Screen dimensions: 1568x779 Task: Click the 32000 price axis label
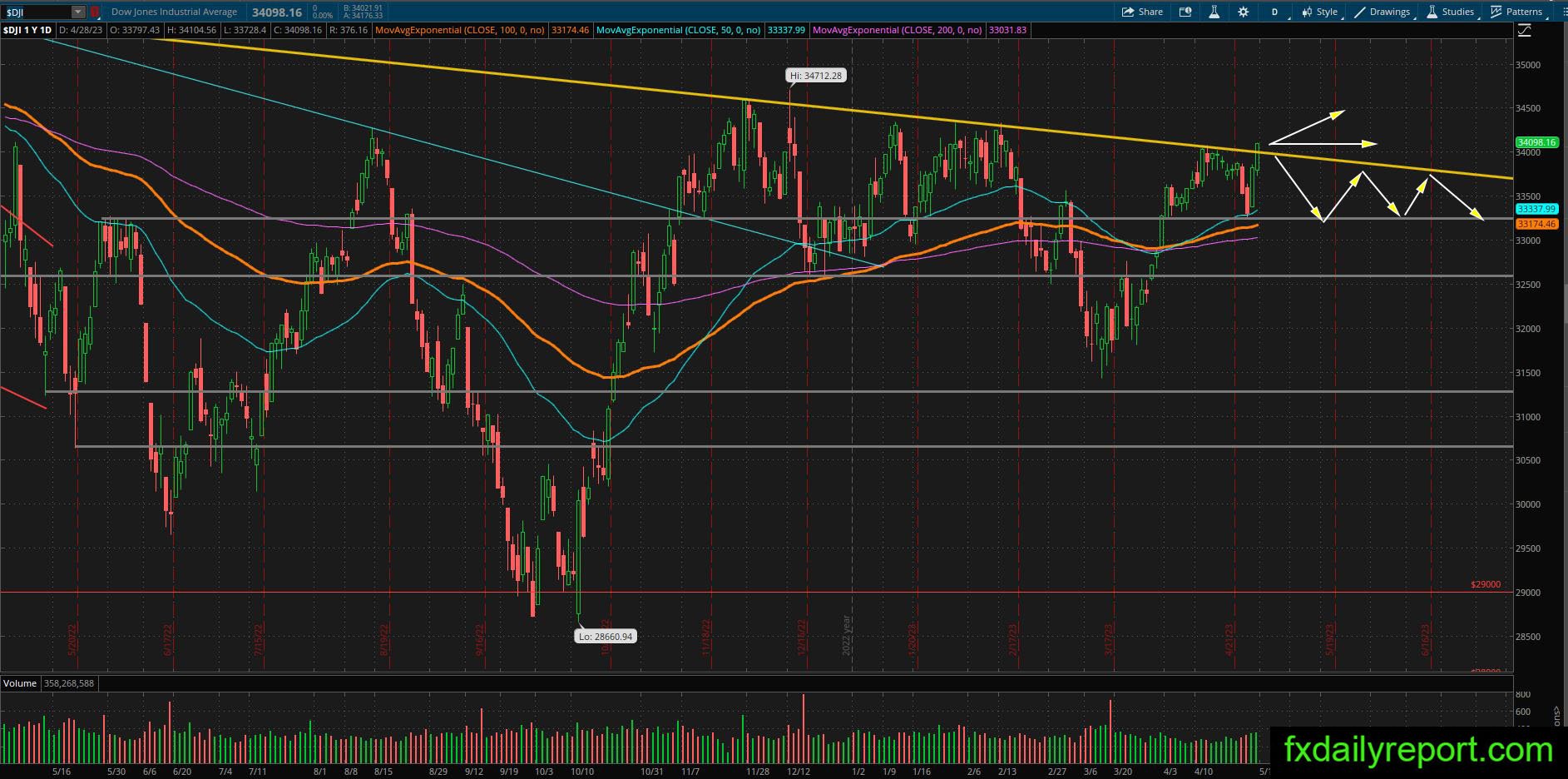click(x=1528, y=329)
